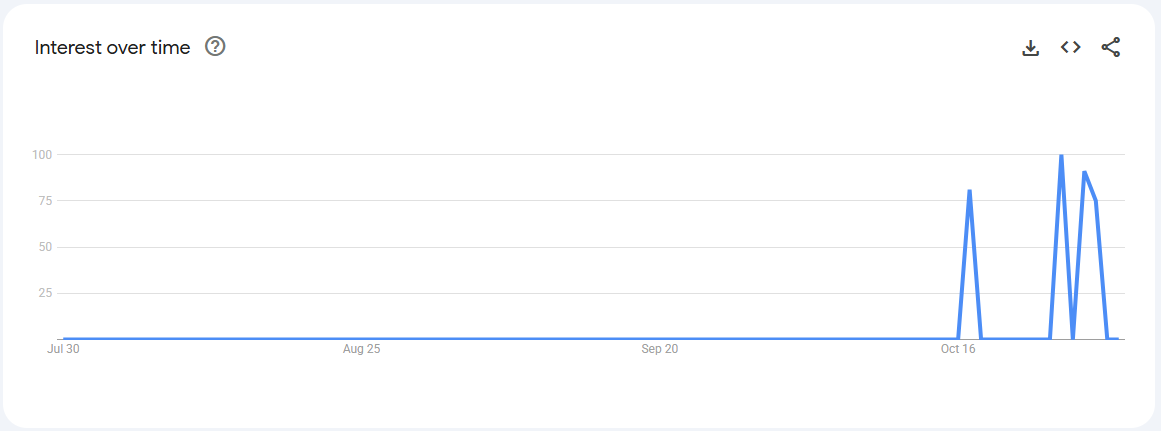
Task: Click the top of the last spike
Action: [1084, 172]
